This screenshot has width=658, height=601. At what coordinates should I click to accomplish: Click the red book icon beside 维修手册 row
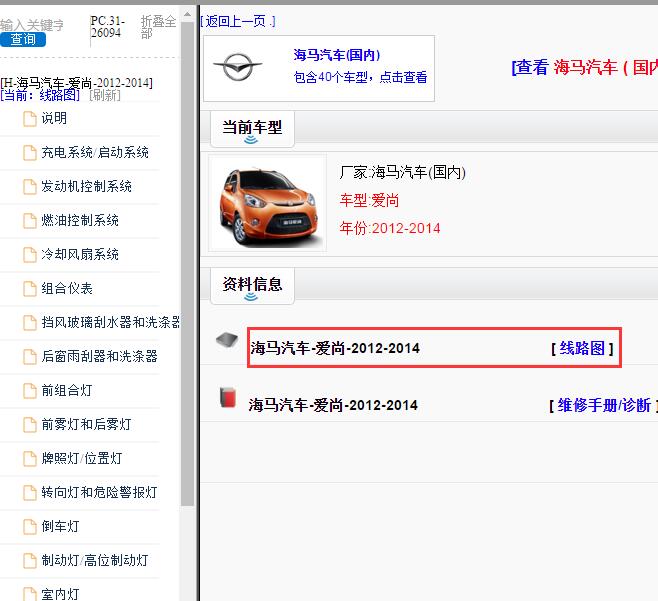(x=228, y=397)
